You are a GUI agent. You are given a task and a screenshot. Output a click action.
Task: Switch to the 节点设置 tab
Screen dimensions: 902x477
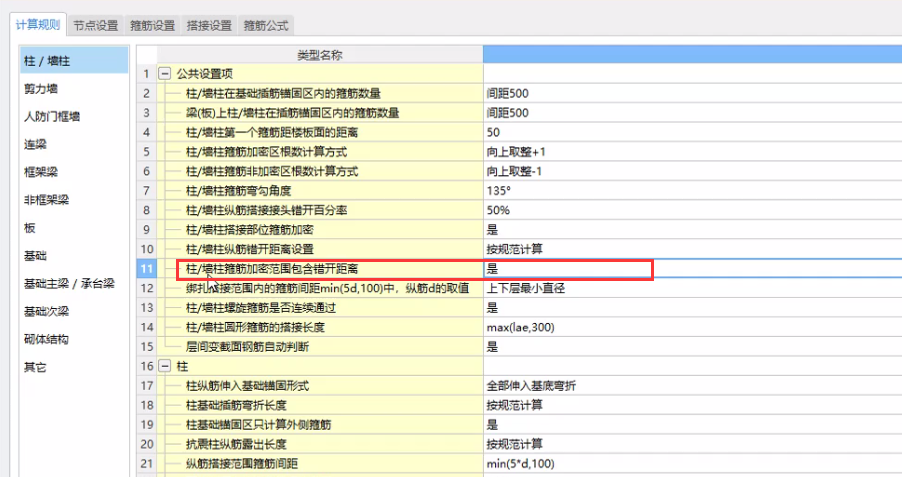pos(95,25)
